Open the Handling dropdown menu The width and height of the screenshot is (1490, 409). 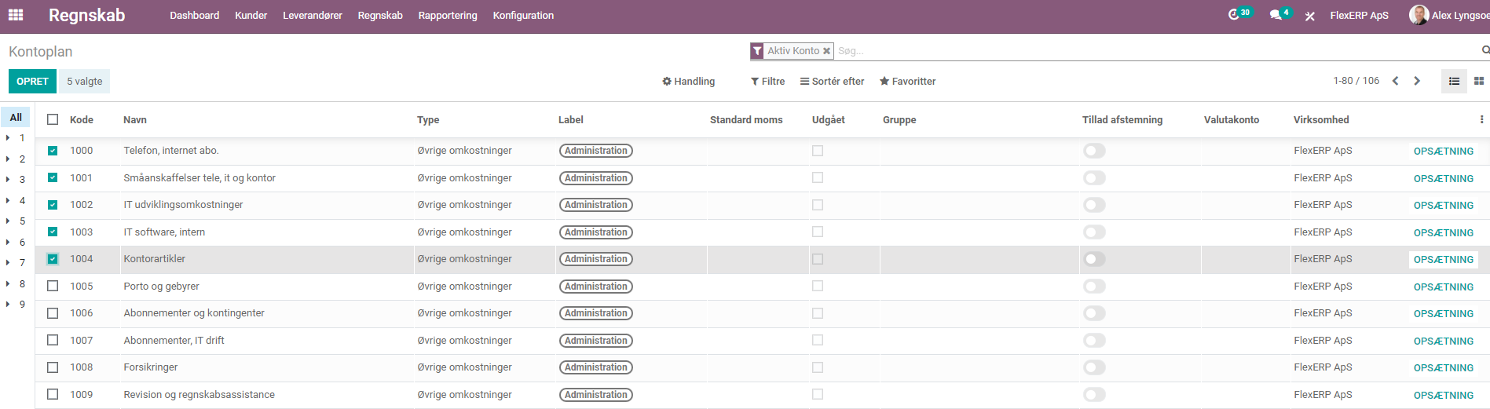[x=689, y=81]
